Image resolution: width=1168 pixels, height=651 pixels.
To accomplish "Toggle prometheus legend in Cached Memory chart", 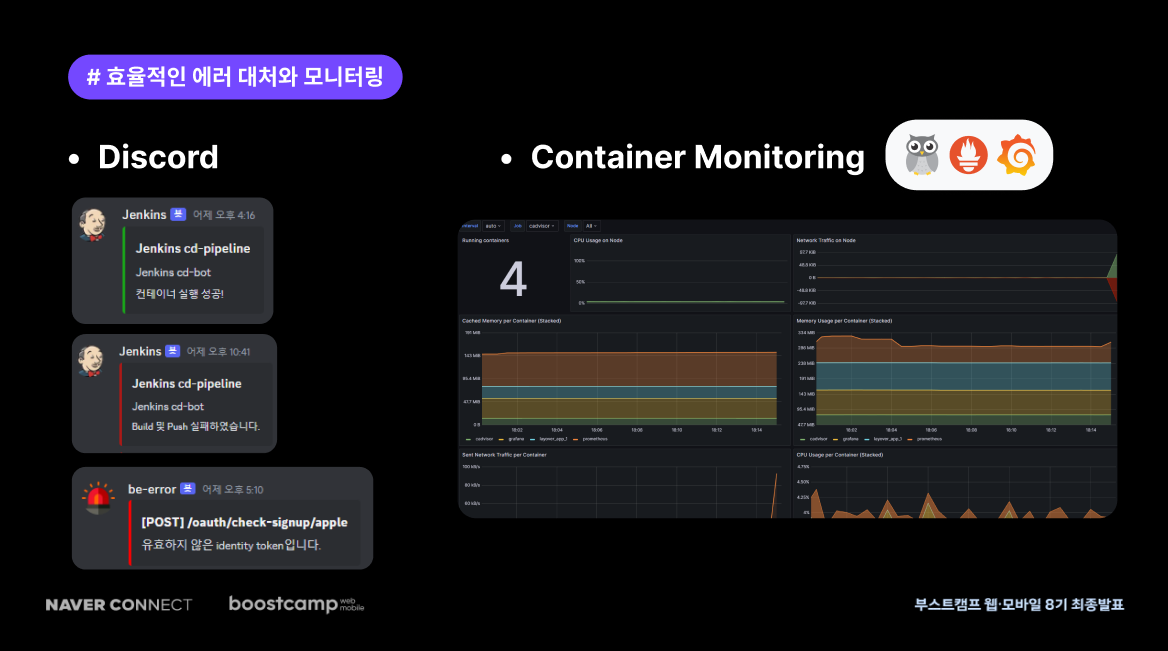I will coord(591,439).
